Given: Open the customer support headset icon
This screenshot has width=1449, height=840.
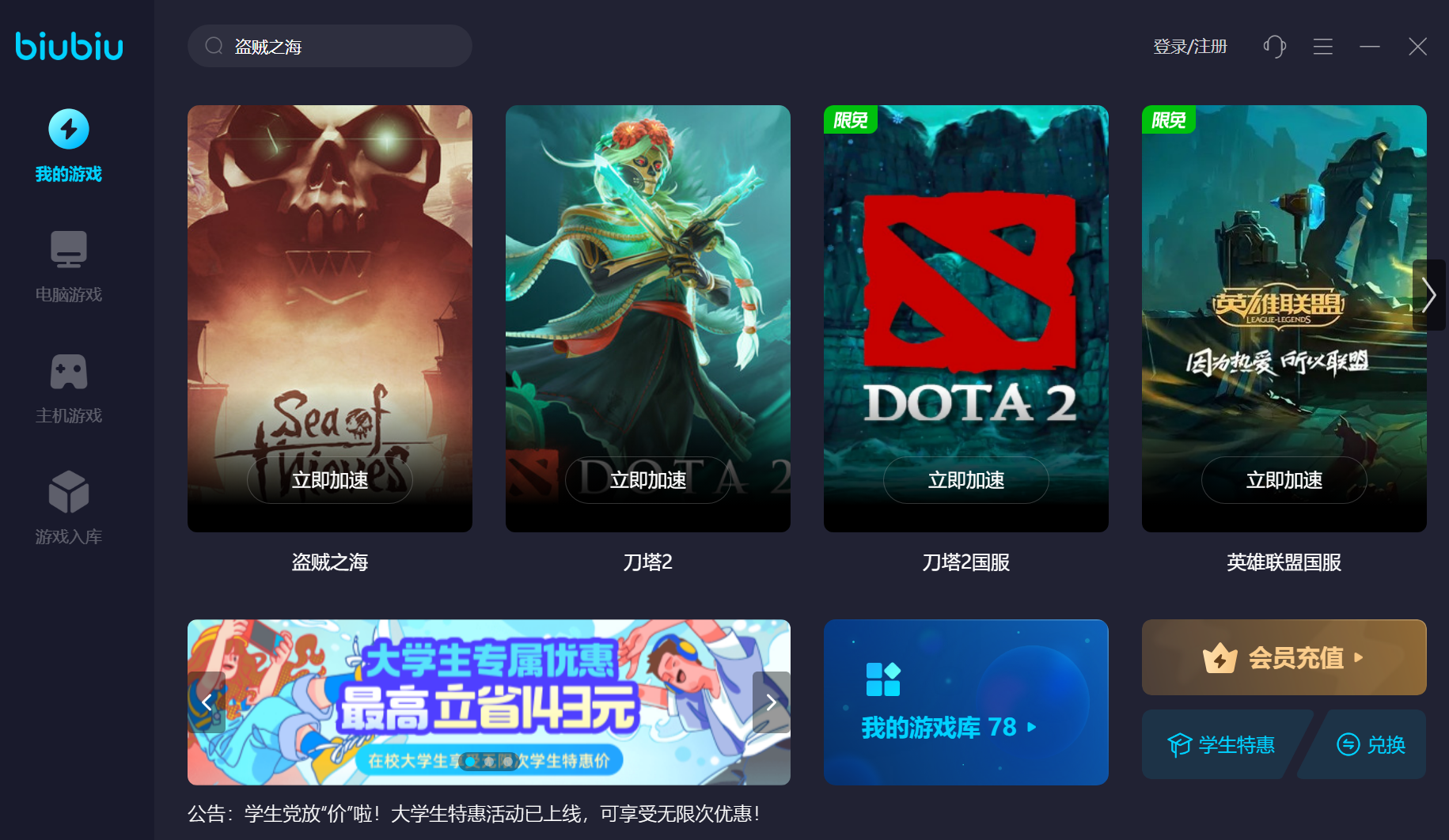Looking at the screenshot, I should coord(1274,47).
